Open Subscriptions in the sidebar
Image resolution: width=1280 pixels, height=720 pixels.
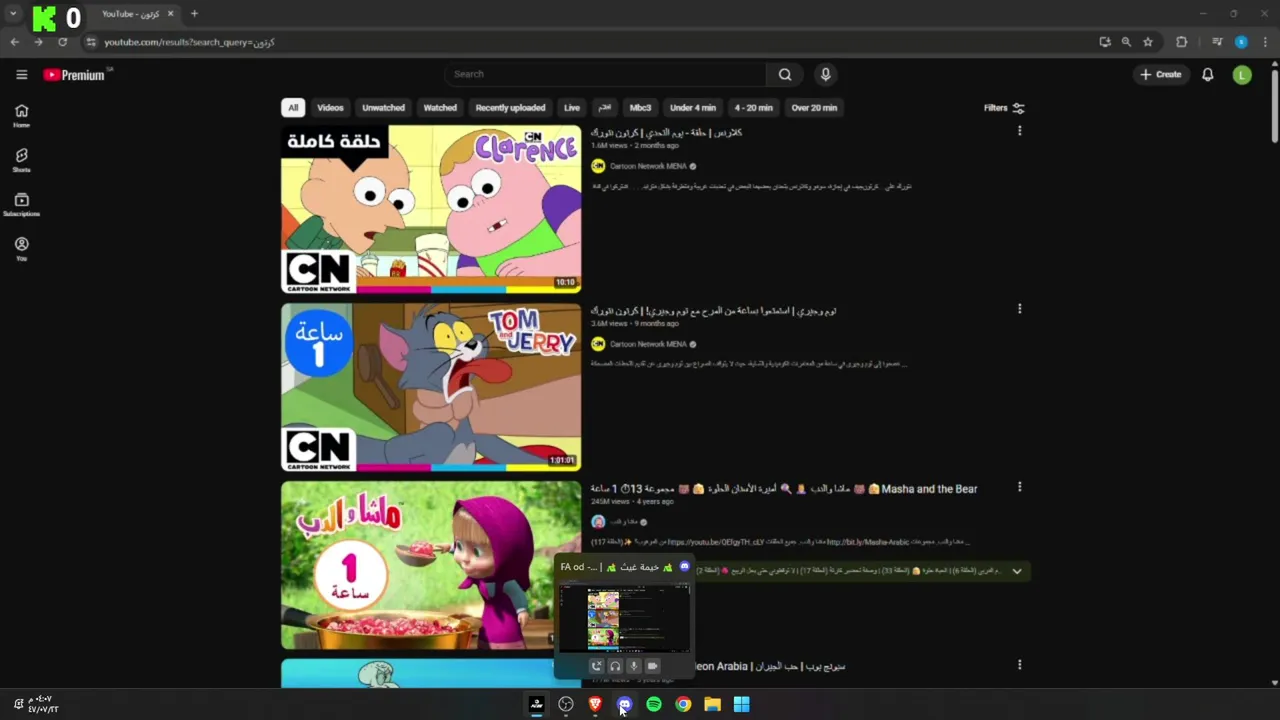click(21, 204)
